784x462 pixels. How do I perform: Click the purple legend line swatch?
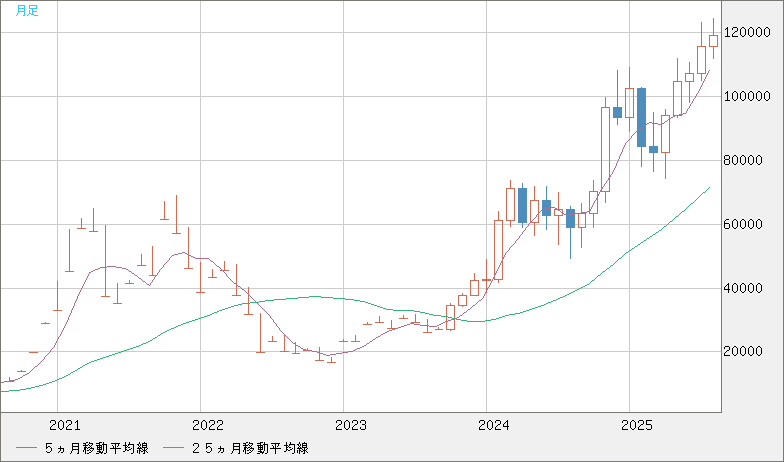26,448
